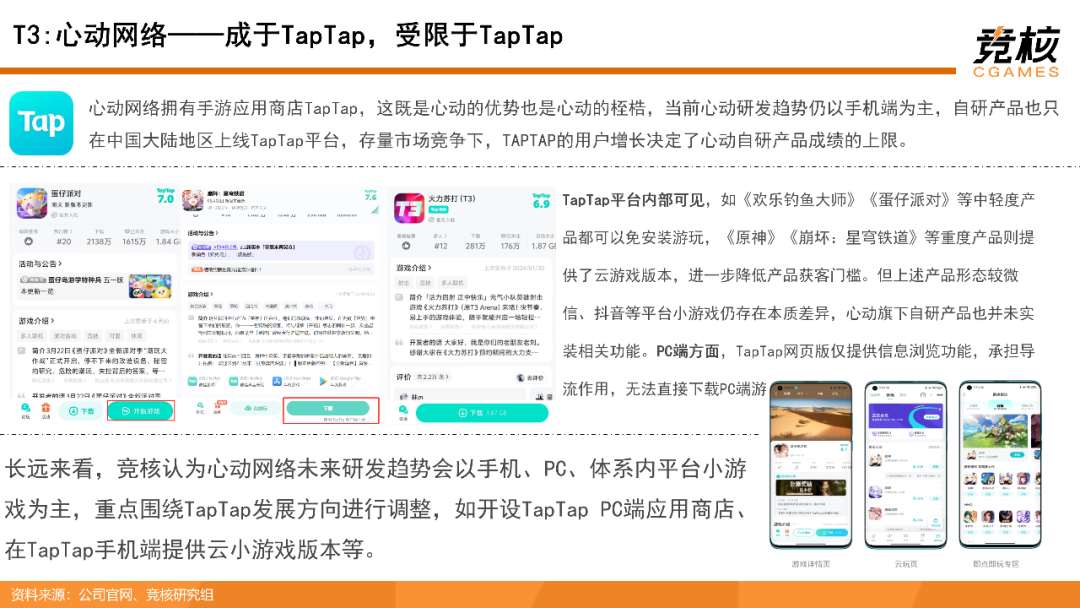The width and height of the screenshot is (1080, 608).
Task: Click the 竞核 CGAMES logo
Action: click(1016, 52)
